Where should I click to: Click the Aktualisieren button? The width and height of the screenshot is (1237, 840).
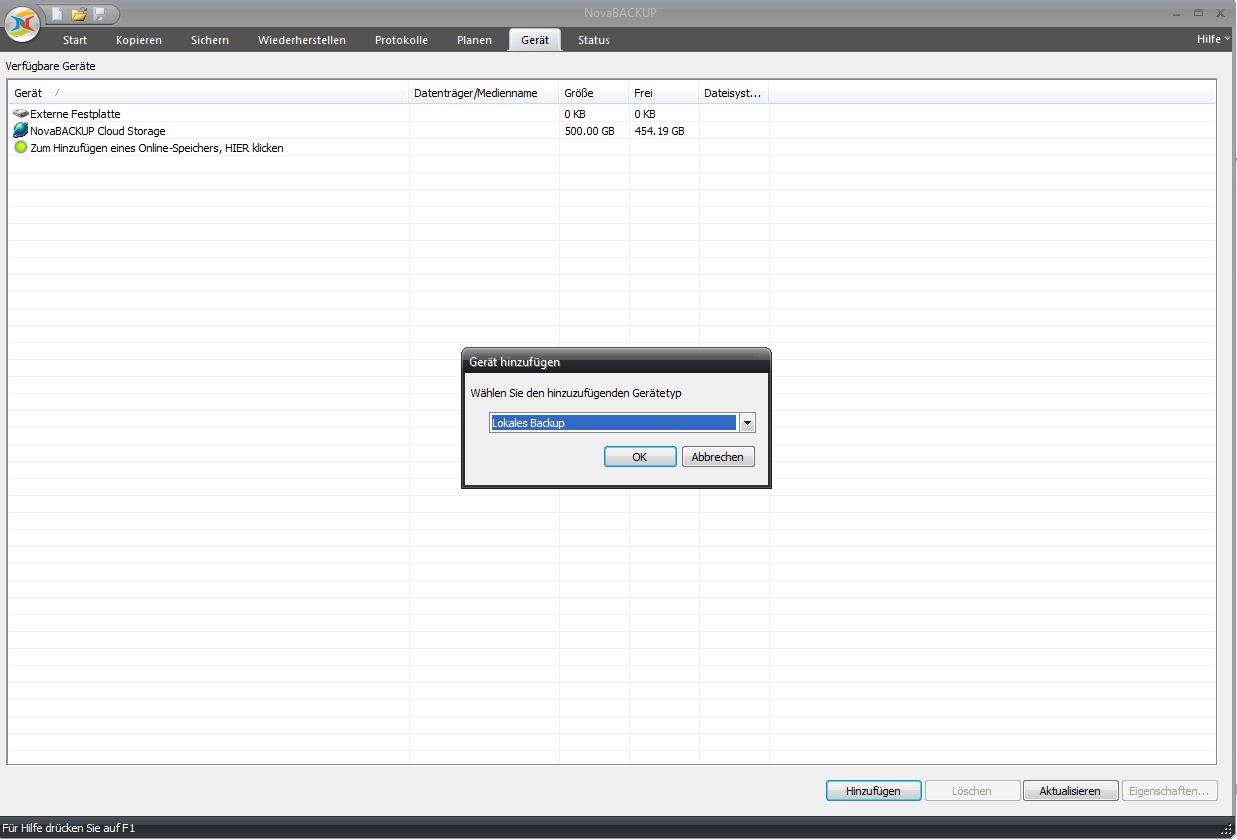[x=1070, y=791]
